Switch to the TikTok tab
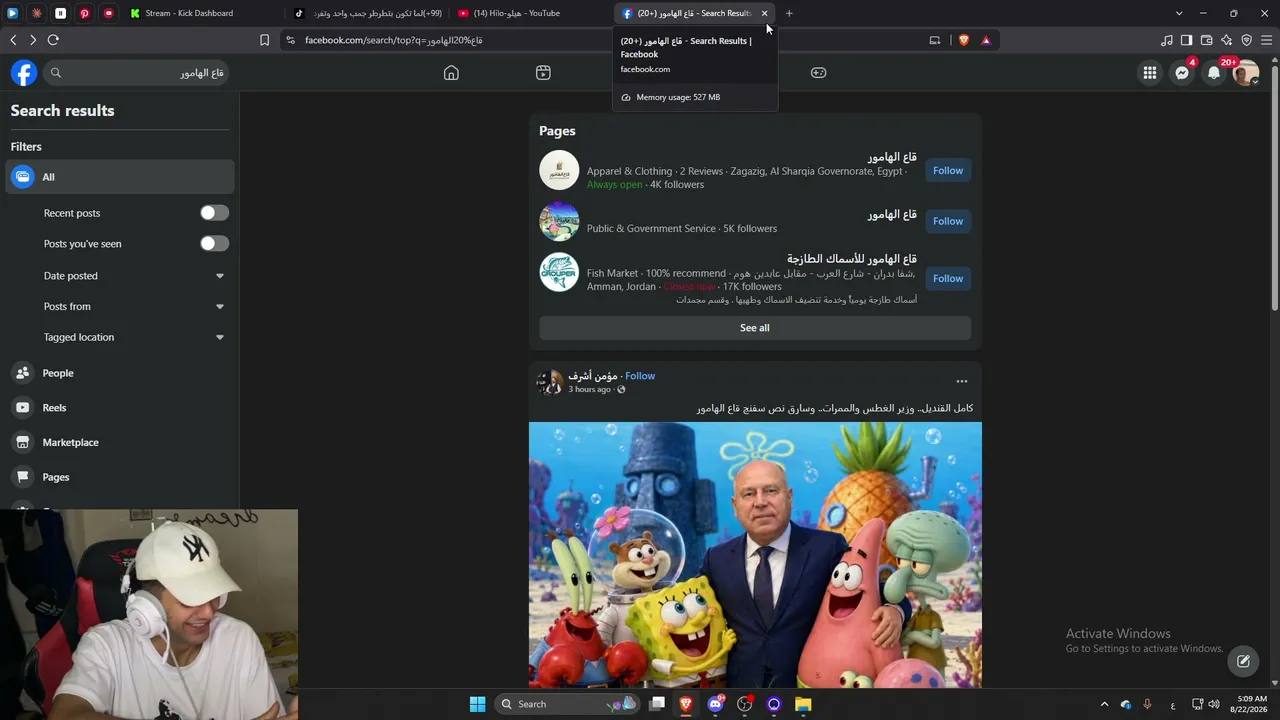Screen dimensions: 1280x720 click(368, 13)
